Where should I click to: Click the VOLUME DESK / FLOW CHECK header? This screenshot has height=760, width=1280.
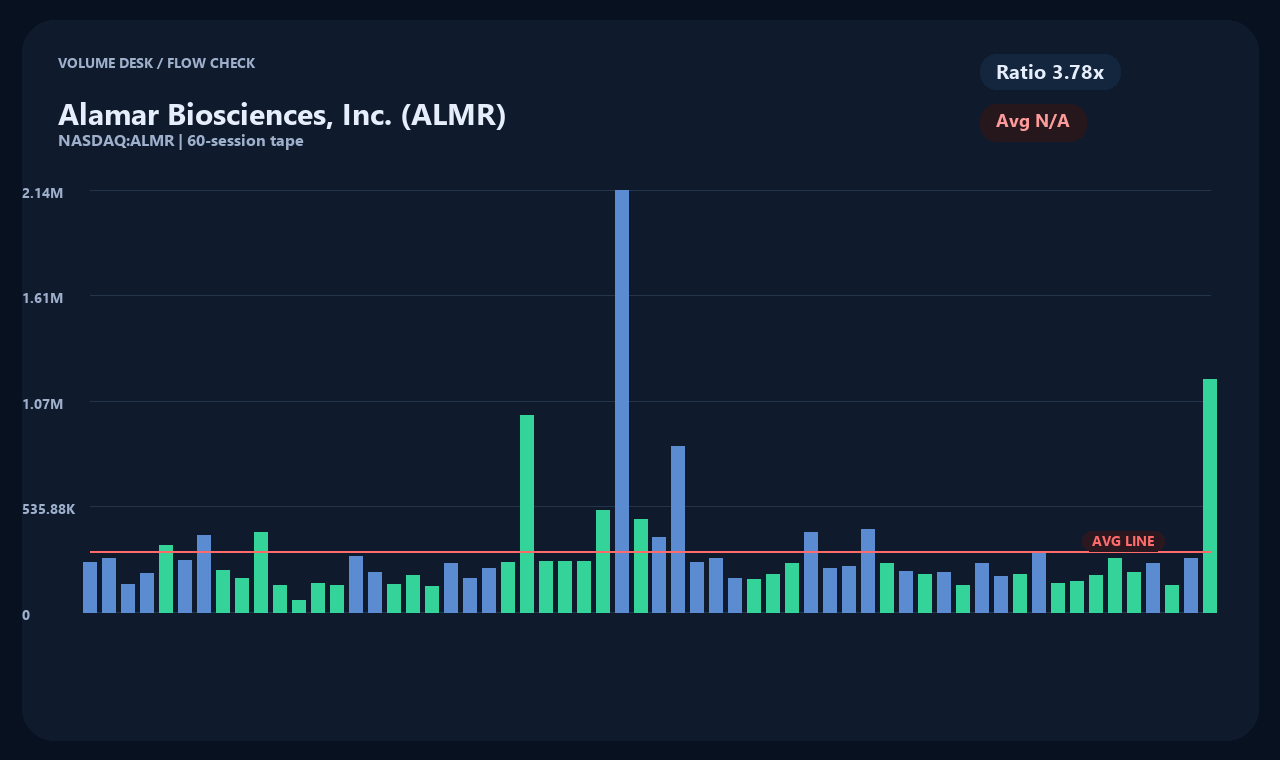coord(157,63)
